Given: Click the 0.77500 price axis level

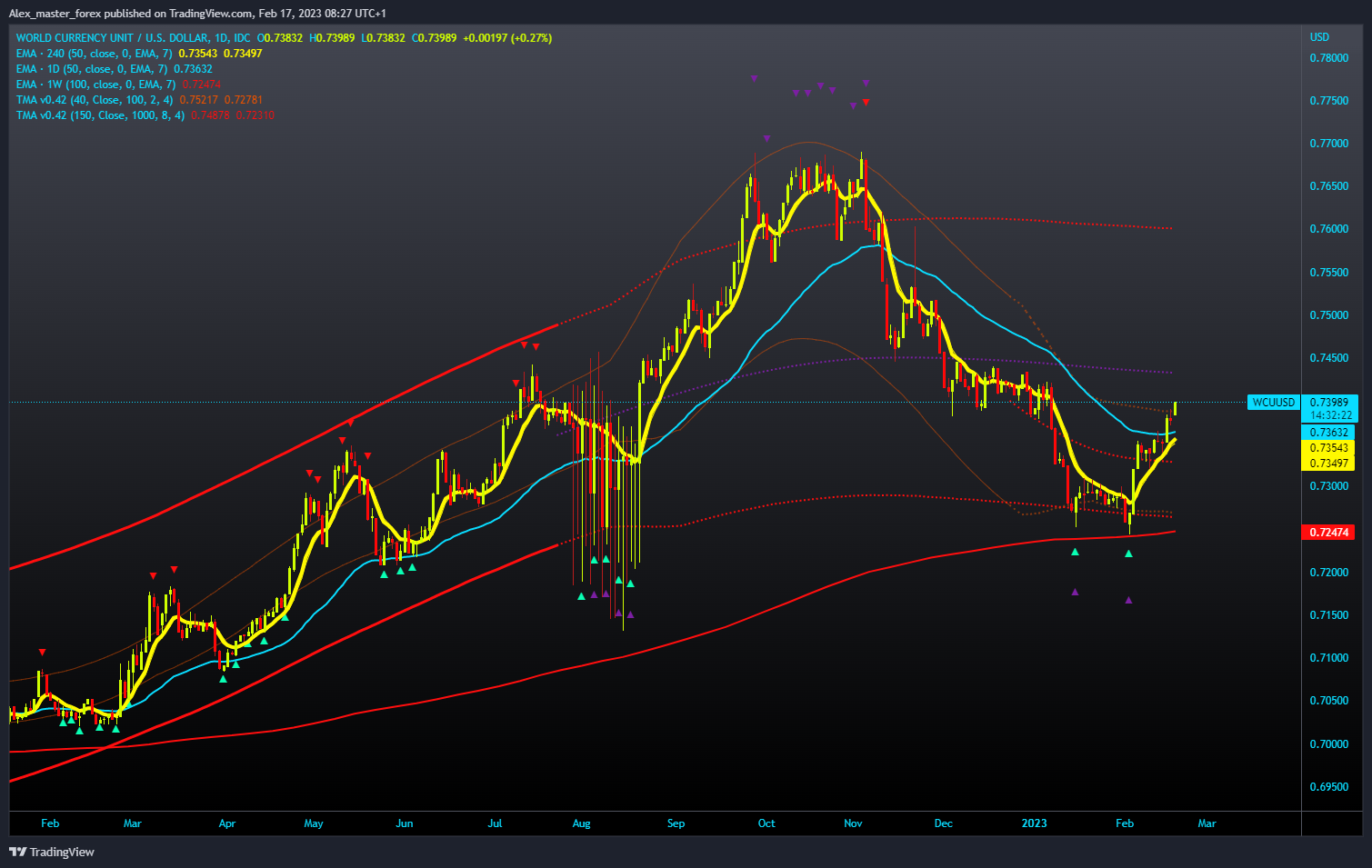Looking at the screenshot, I should click(1329, 101).
